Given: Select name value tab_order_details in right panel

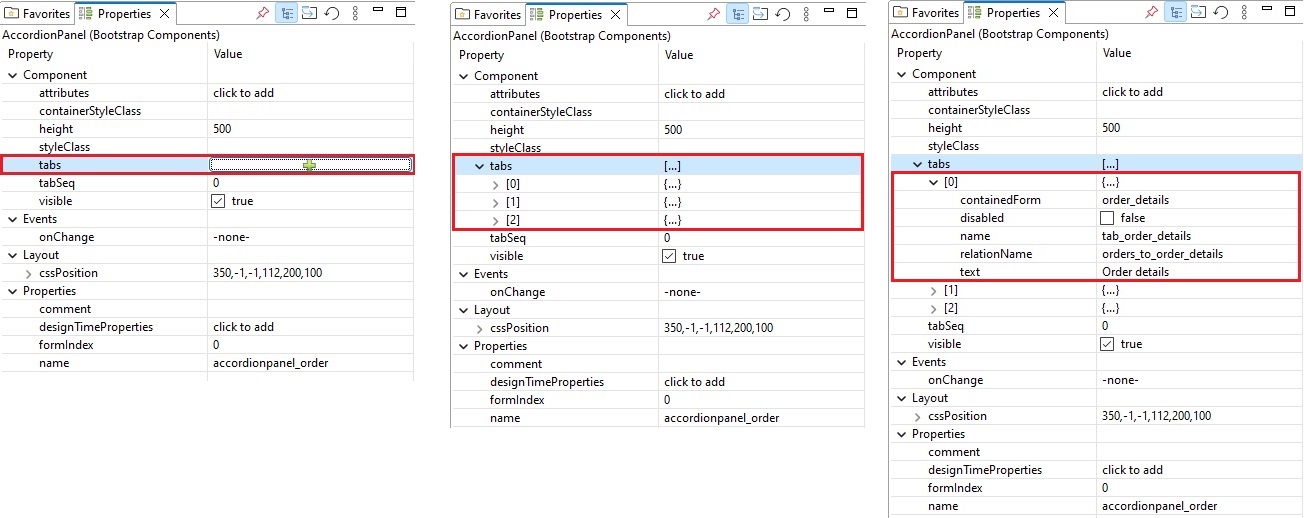Looking at the screenshot, I should point(1146,236).
